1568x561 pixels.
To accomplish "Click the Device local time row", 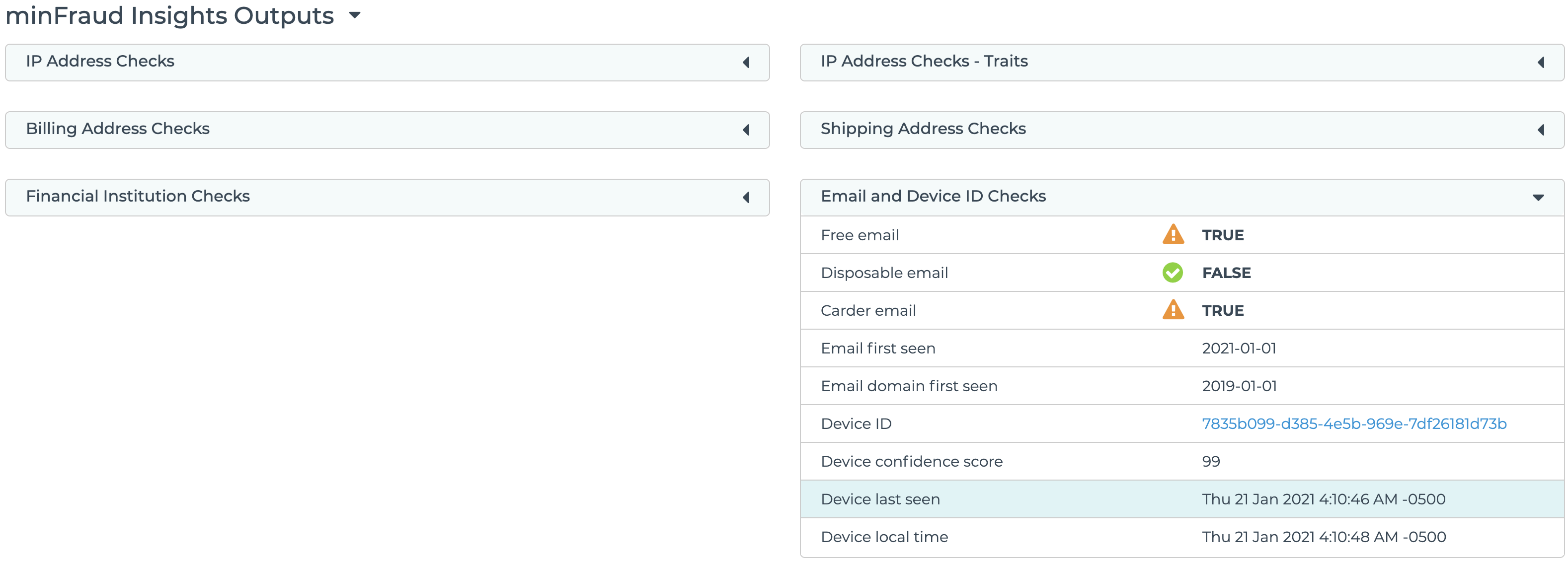I will tap(884, 537).
